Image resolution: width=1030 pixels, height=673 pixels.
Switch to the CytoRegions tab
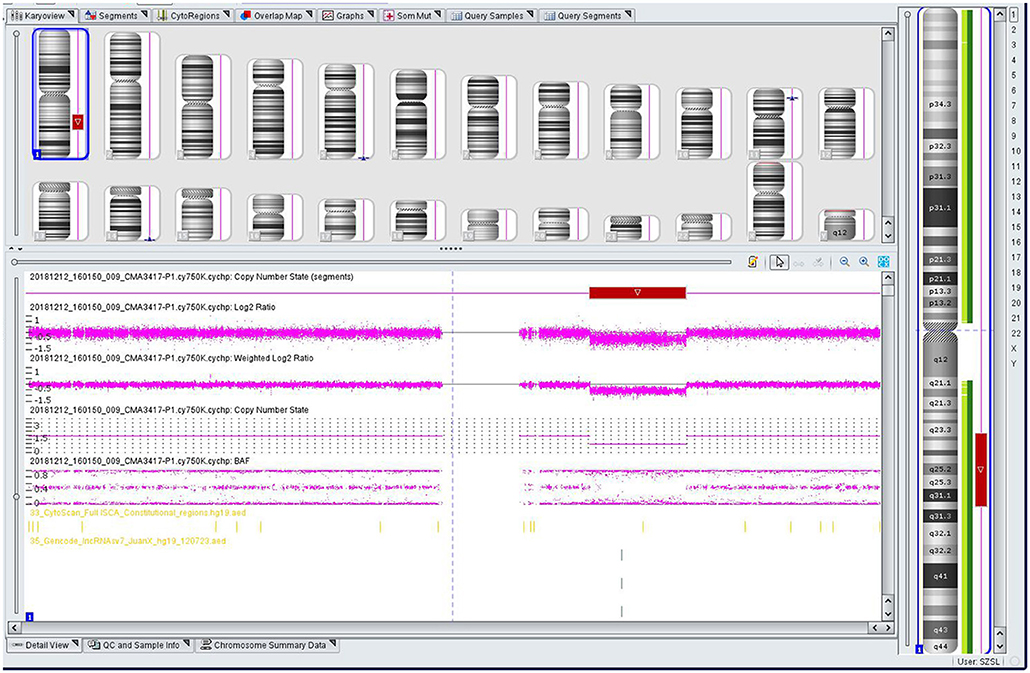click(x=193, y=15)
